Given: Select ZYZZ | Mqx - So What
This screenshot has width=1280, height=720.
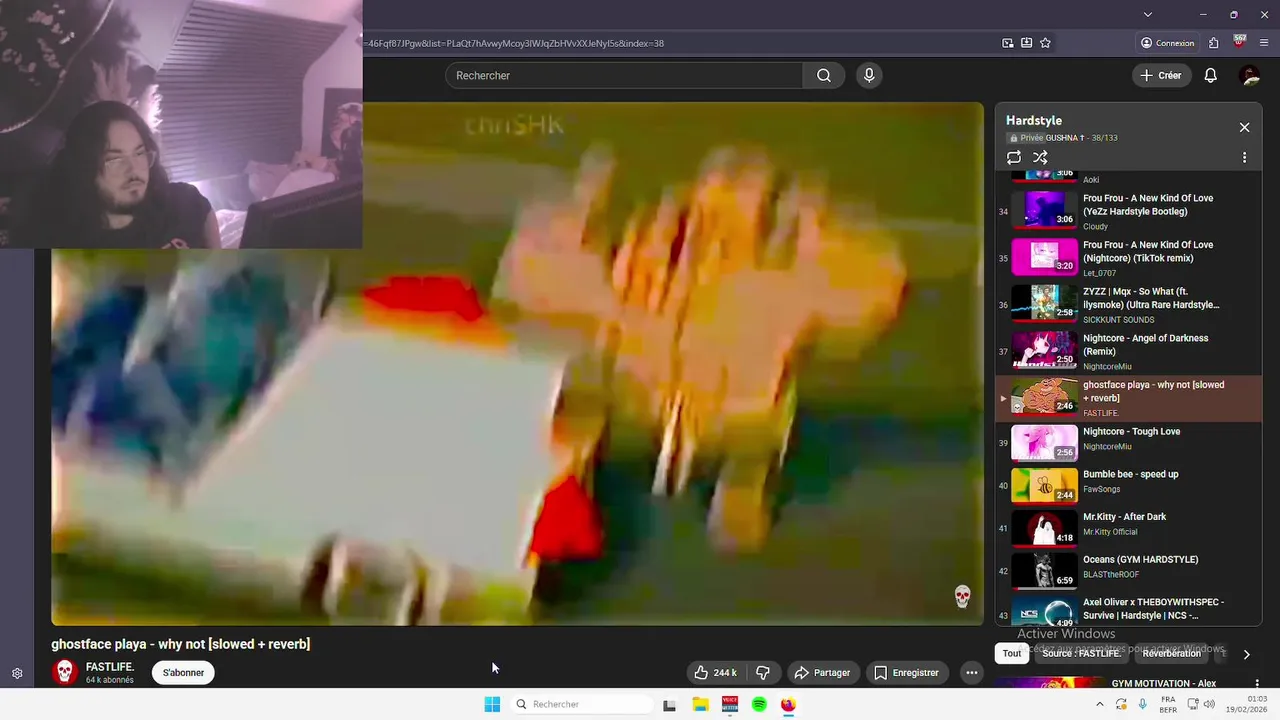Looking at the screenshot, I should tap(1129, 305).
